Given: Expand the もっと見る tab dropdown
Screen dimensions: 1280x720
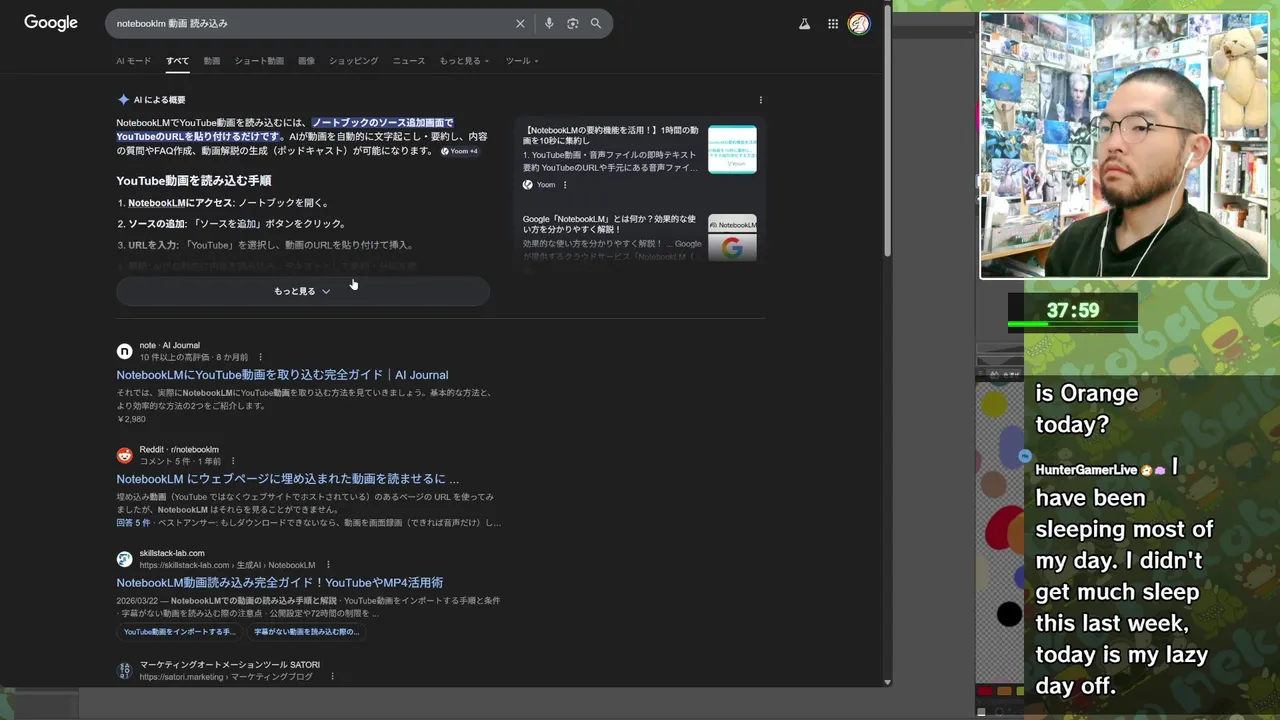Looking at the screenshot, I should (464, 61).
